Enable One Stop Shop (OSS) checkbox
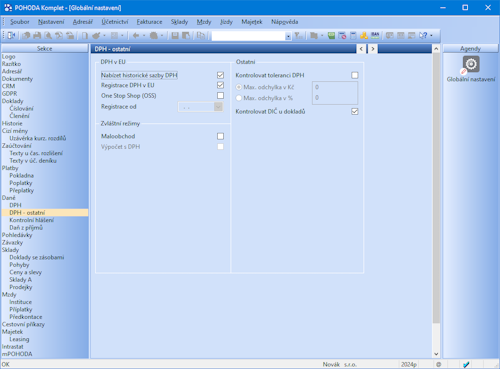500x369 pixels. click(x=220, y=96)
